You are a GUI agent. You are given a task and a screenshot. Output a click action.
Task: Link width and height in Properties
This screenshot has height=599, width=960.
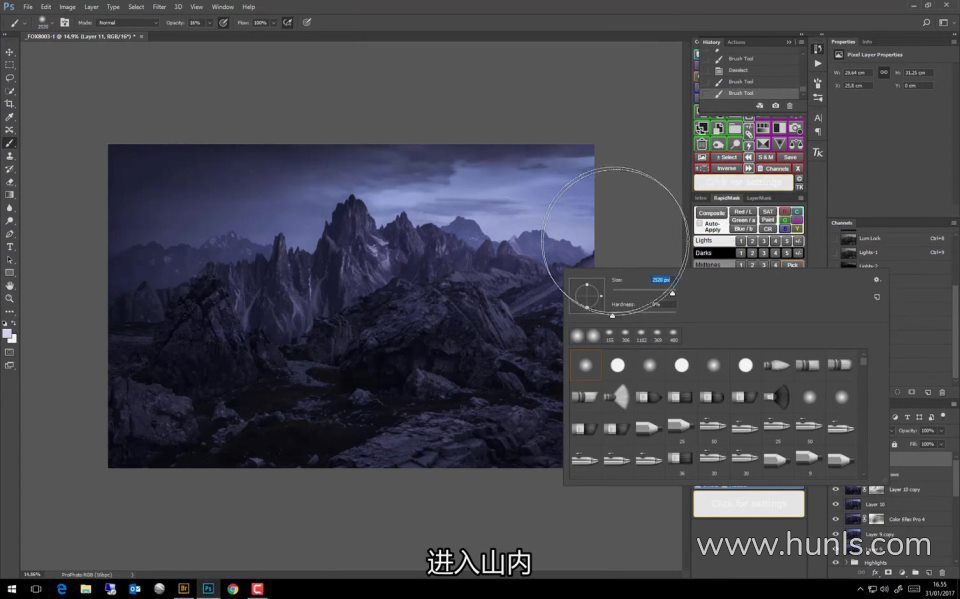click(883, 72)
